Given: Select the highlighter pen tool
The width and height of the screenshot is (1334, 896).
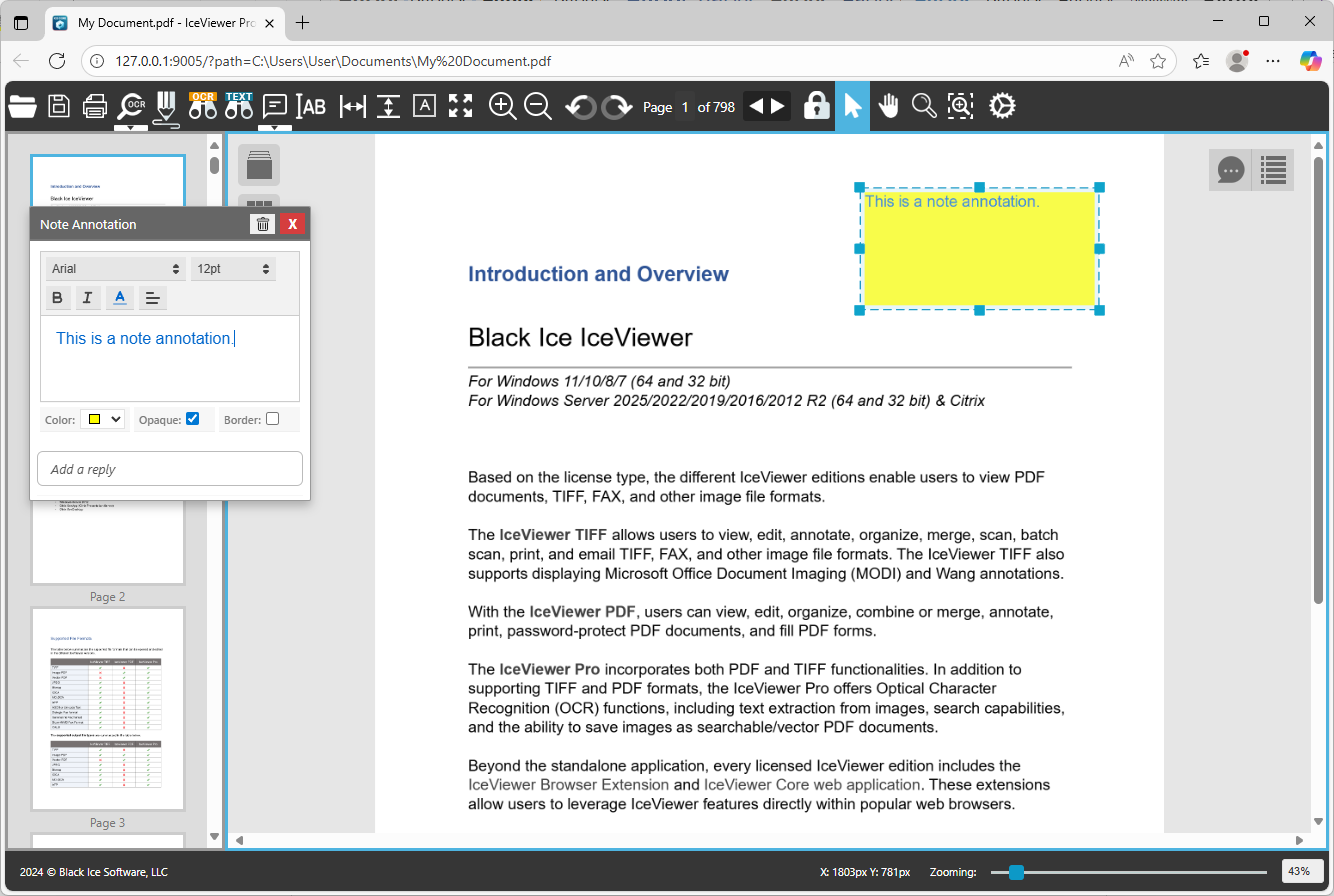Looking at the screenshot, I should pyautogui.click(x=166, y=106).
